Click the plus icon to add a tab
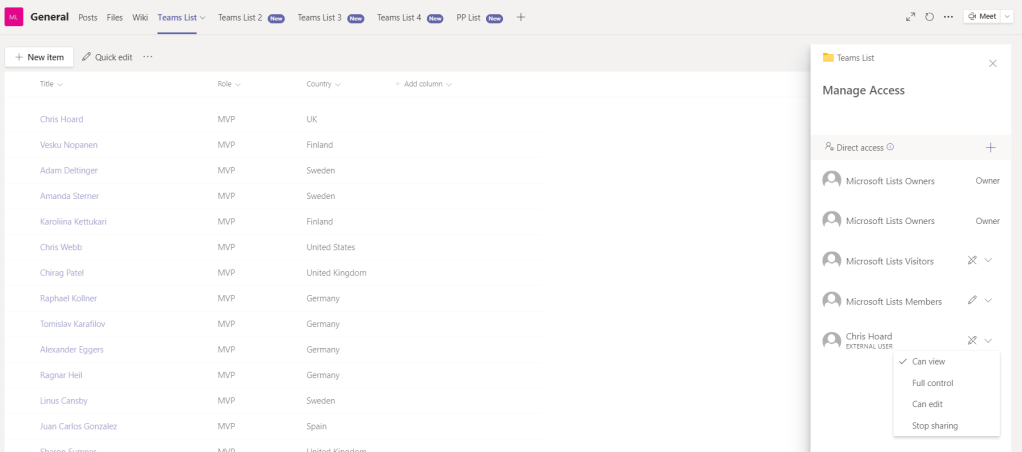1022x452 pixels. click(520, 17)
